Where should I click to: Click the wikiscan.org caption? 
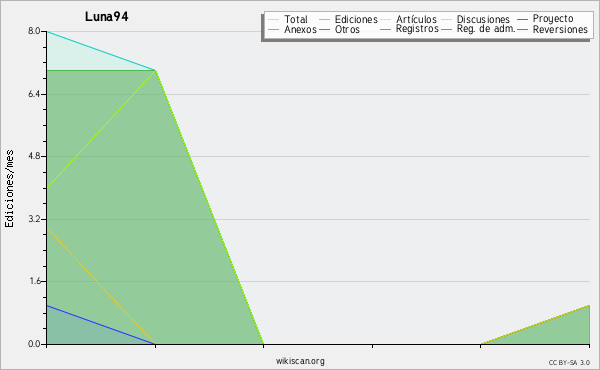coord(300,361)
